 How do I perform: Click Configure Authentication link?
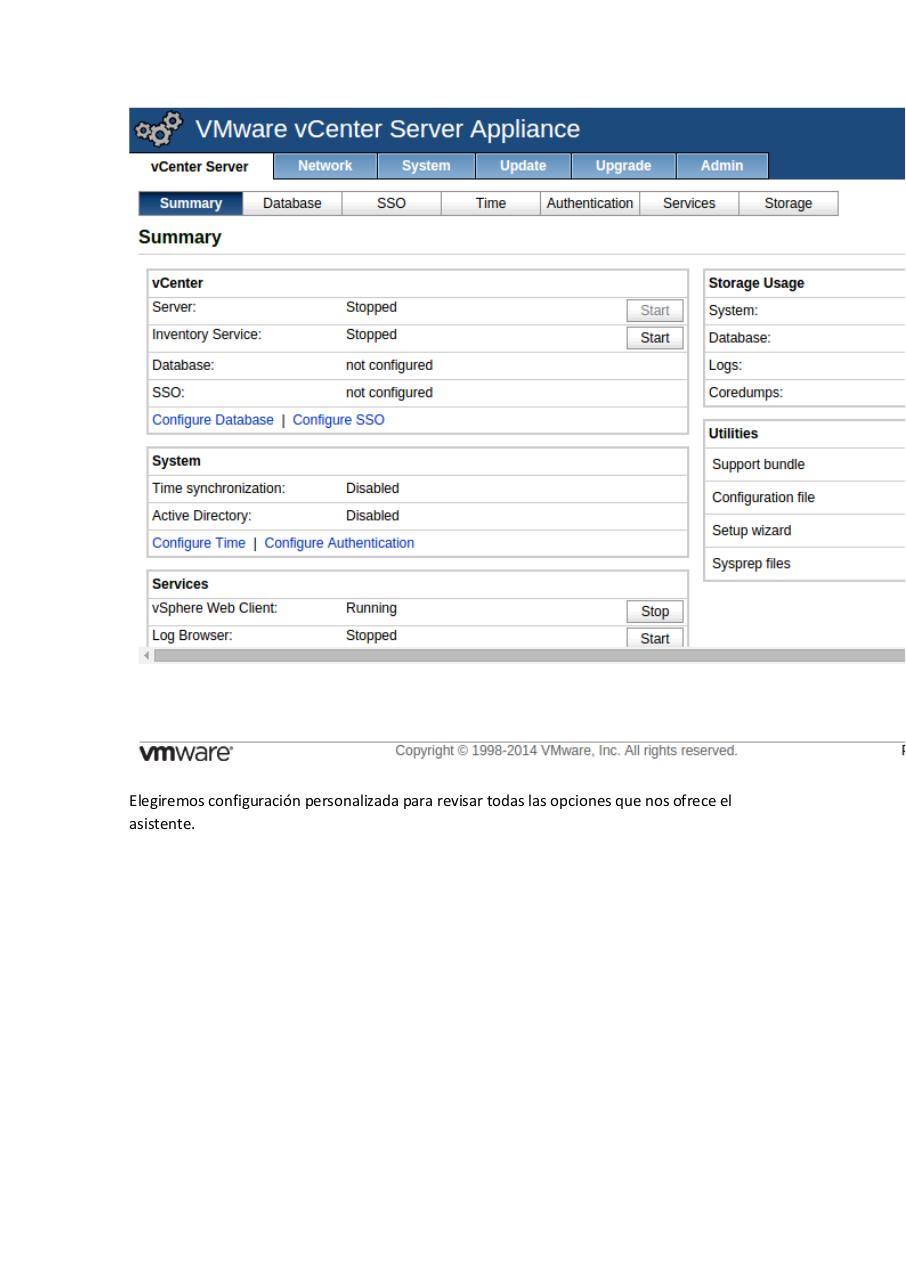coord(339,542)
